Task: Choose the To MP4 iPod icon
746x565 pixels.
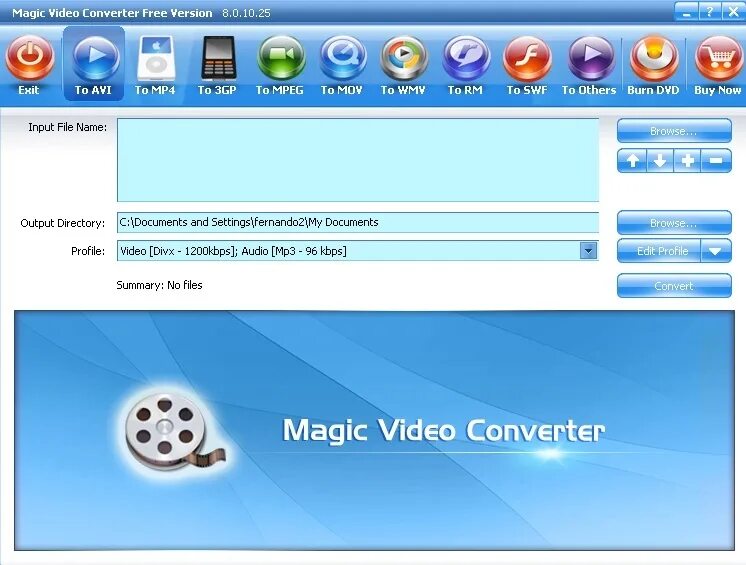Action: (x=156, y=59)
